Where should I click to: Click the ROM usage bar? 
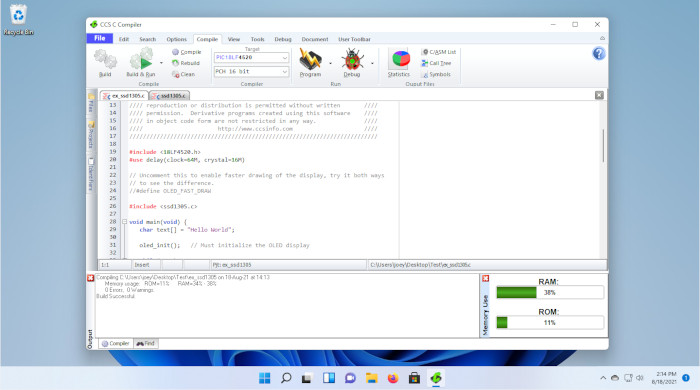(550, 323)
